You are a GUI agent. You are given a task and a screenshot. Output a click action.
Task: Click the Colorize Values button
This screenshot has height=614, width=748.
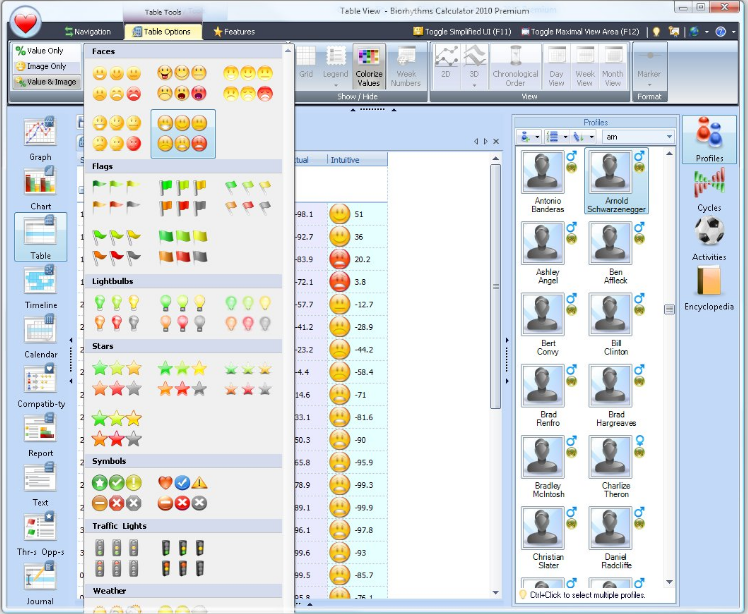tap(369, 67)
